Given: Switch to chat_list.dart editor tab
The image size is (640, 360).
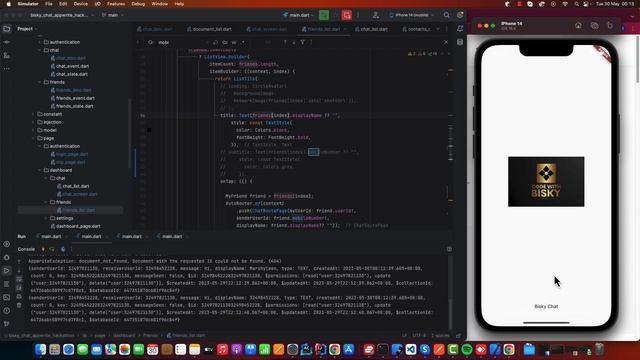Looking at the screenshot, I should (371, 29).
